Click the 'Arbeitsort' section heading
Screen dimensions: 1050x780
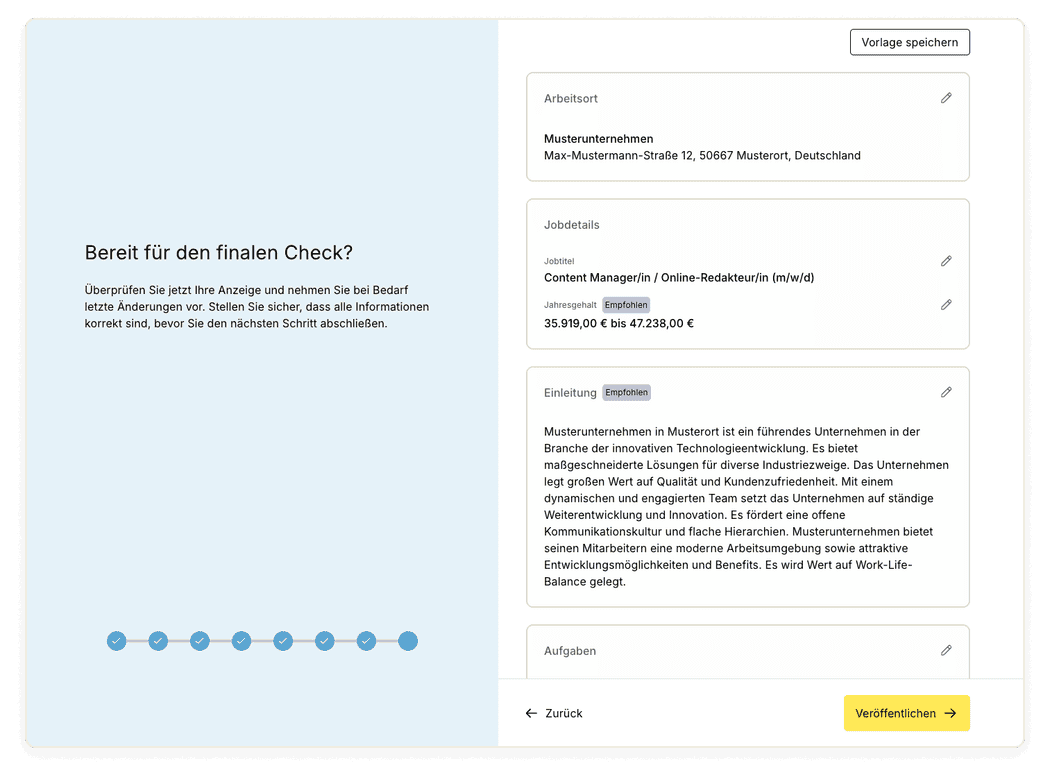click(571, 98)
